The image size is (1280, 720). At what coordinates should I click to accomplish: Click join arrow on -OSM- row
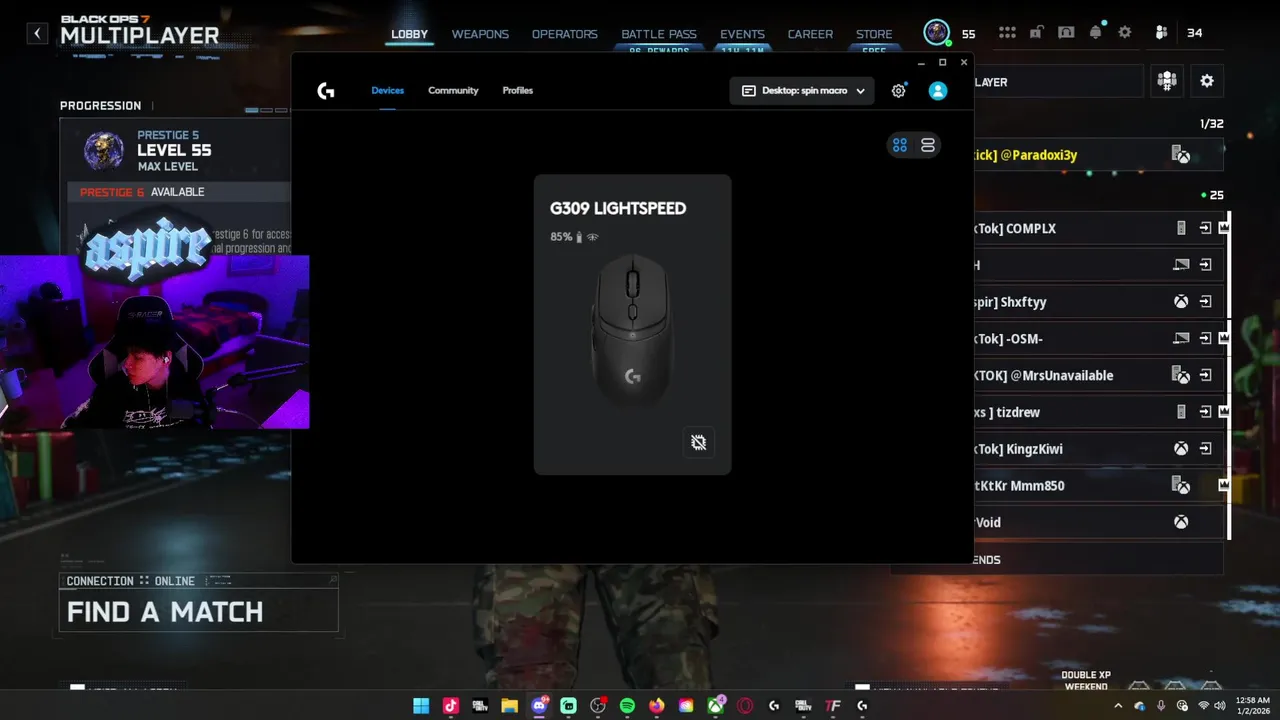click(x=1206, y=339)
